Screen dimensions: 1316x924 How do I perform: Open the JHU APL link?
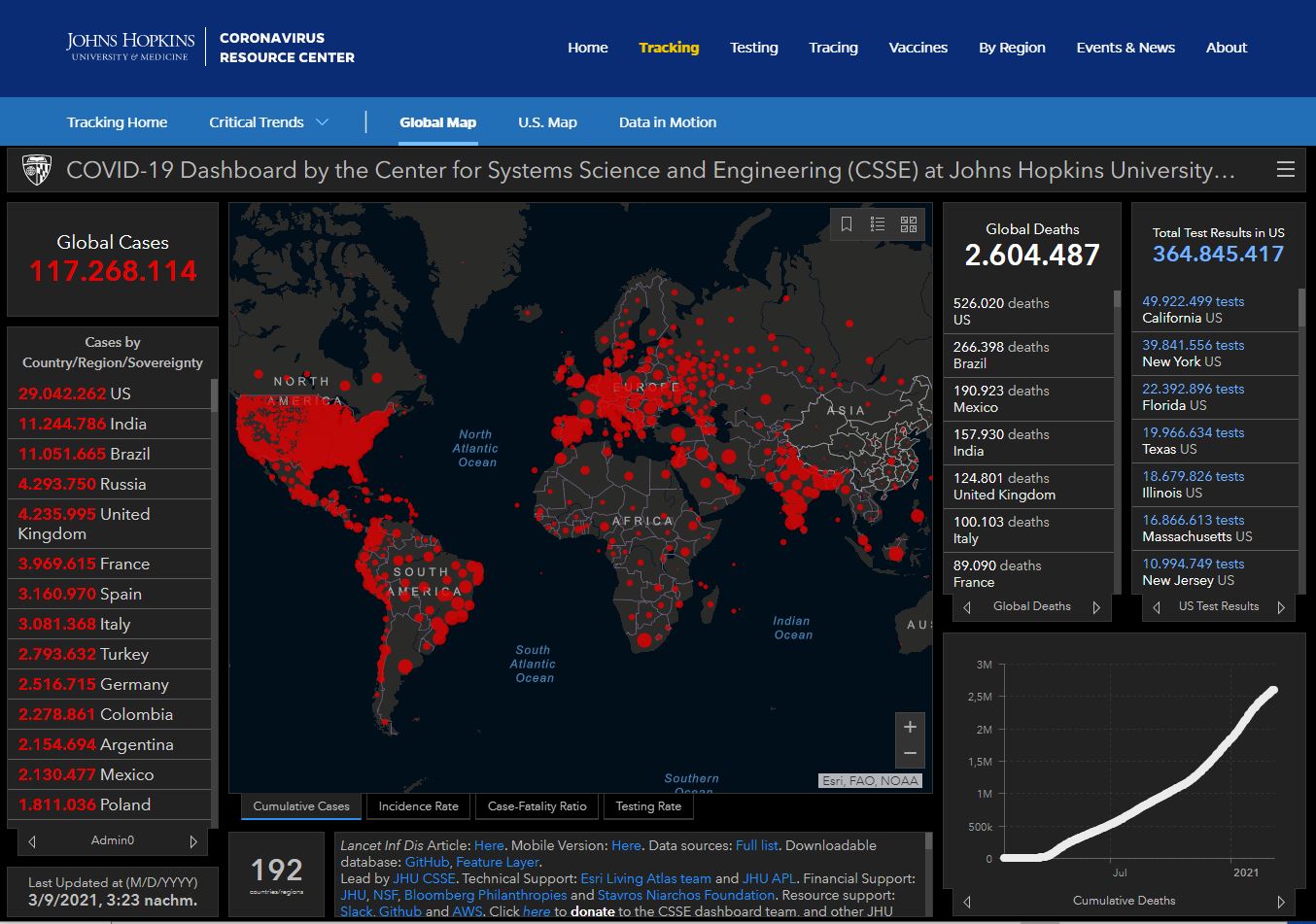click(x=769, y=878)
